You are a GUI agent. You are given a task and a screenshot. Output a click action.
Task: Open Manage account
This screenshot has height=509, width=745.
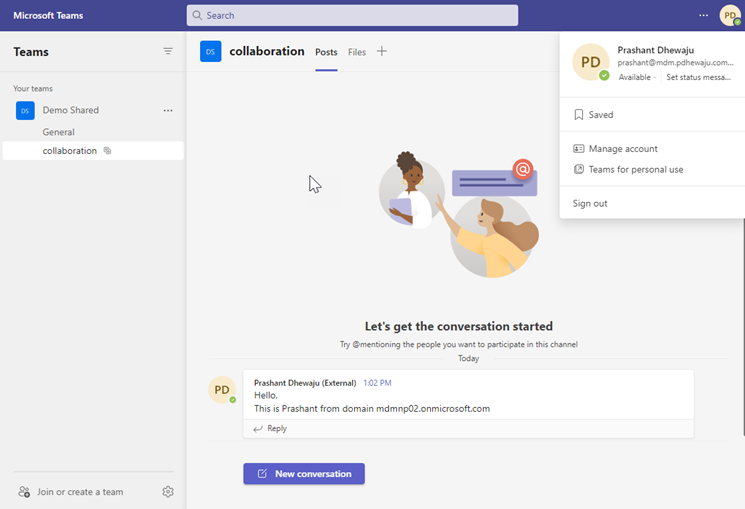point(652,149)
